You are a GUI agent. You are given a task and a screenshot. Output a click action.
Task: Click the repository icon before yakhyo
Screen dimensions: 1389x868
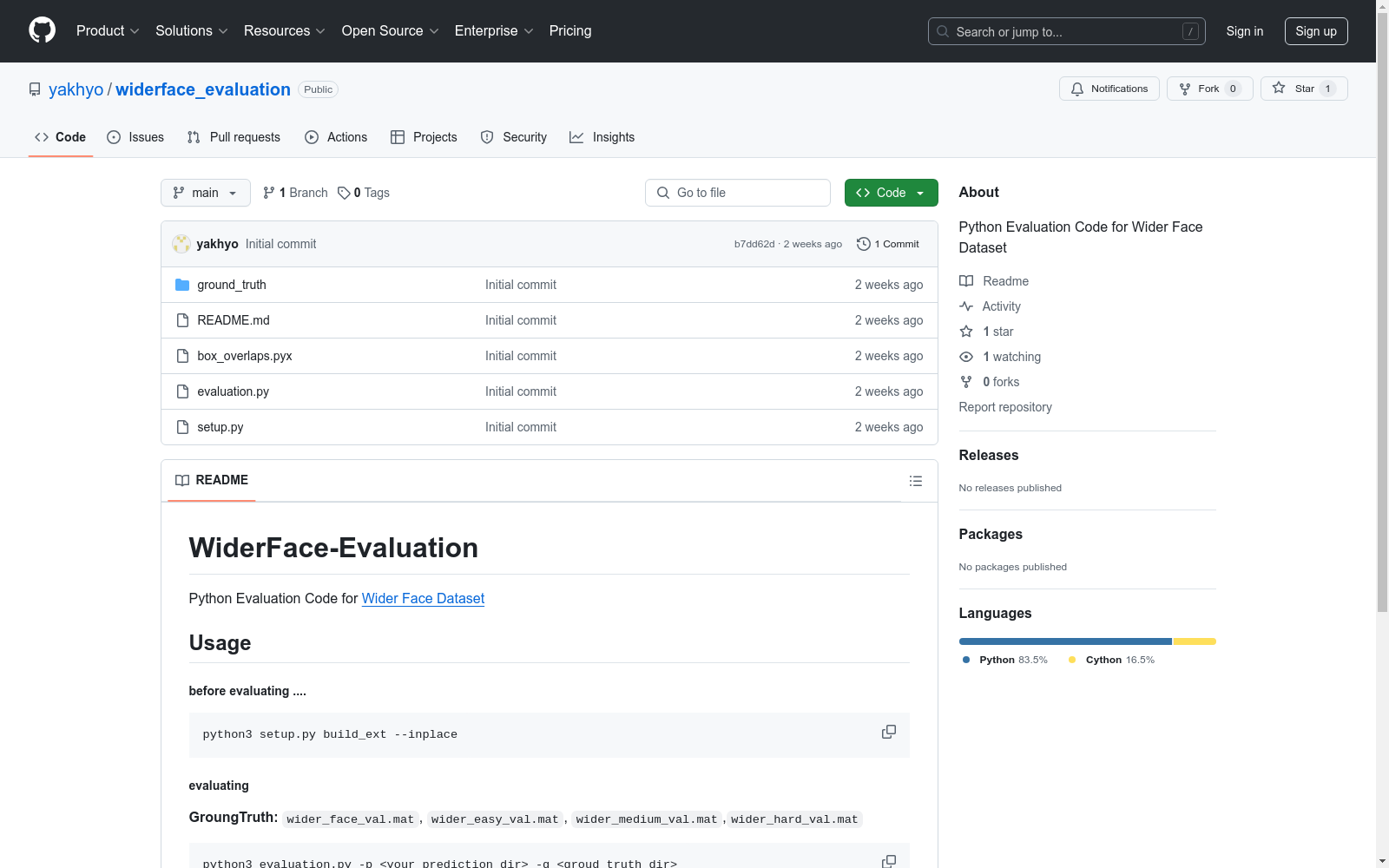pyautogui.click(x=35, y=89)
